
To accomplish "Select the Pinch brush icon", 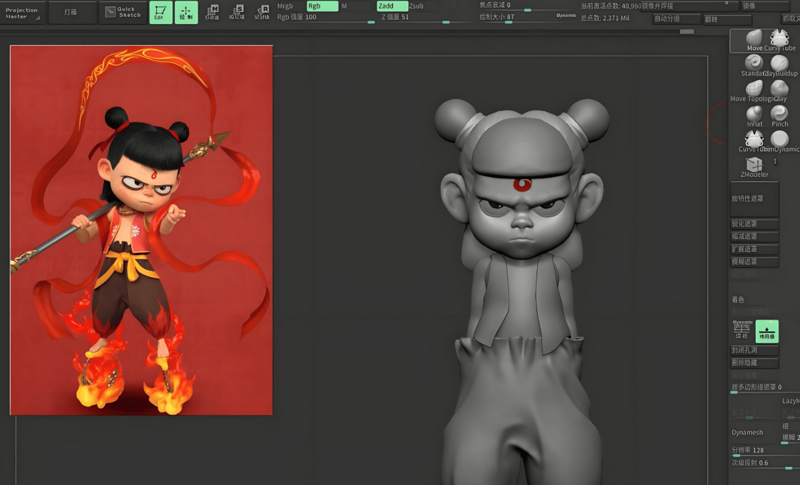I will 780,115.
